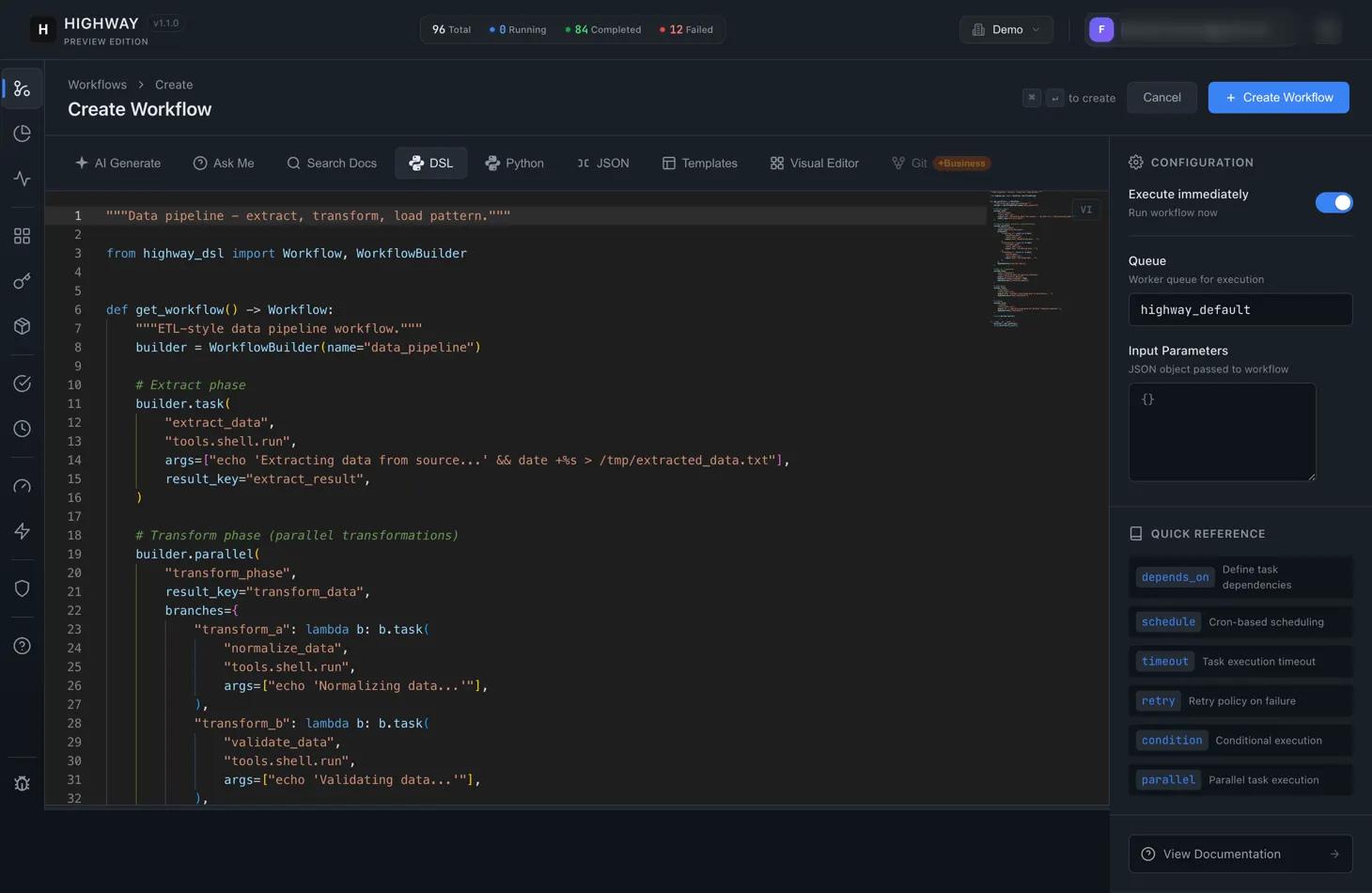
Task: Click the 'builder.parallel(' code on line 19
Action: pos(197,555)
